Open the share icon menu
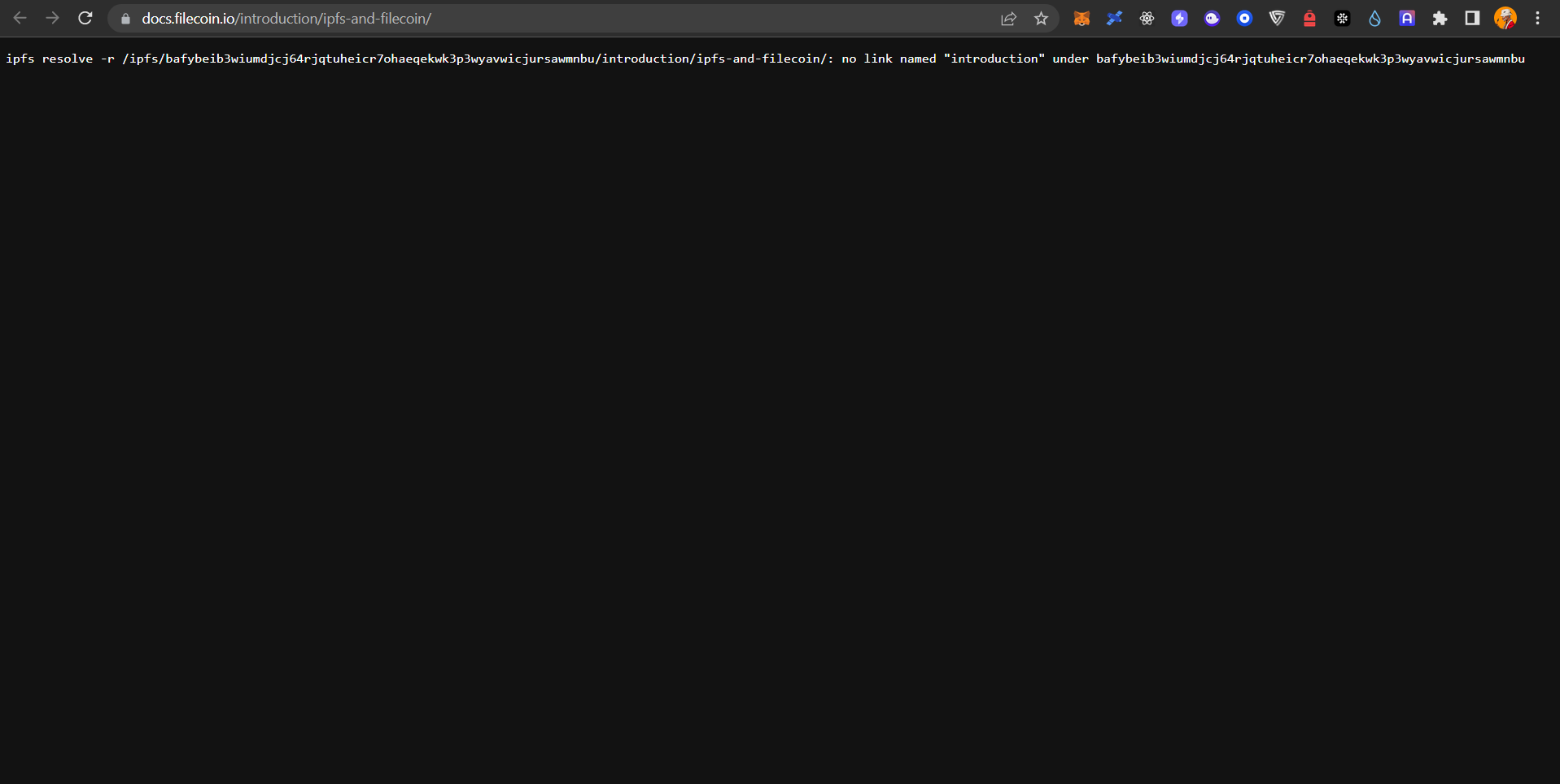Screen dimensions: 1560x784 click(1008, 18)
